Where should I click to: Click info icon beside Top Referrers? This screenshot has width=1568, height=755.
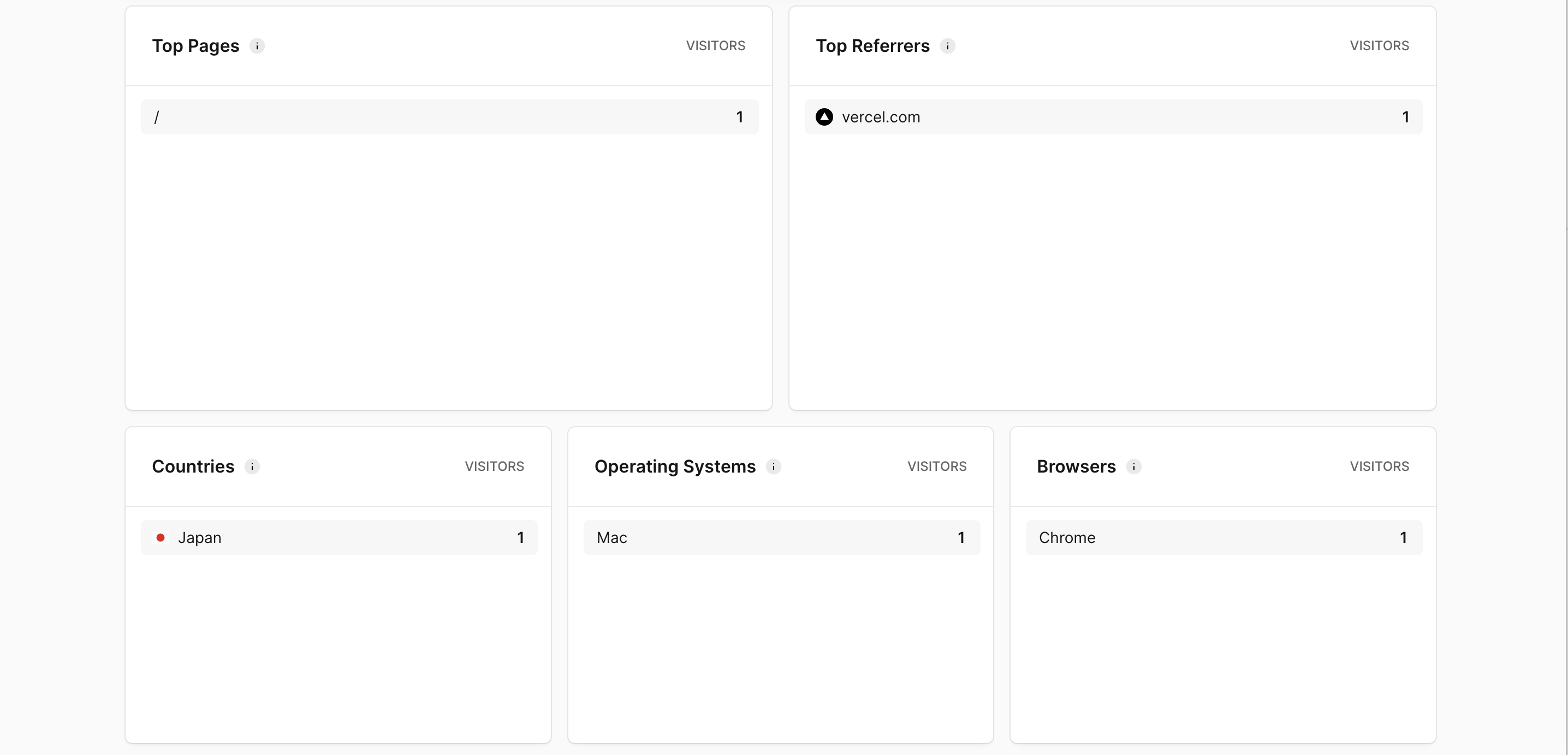click(x=947, y=46)
